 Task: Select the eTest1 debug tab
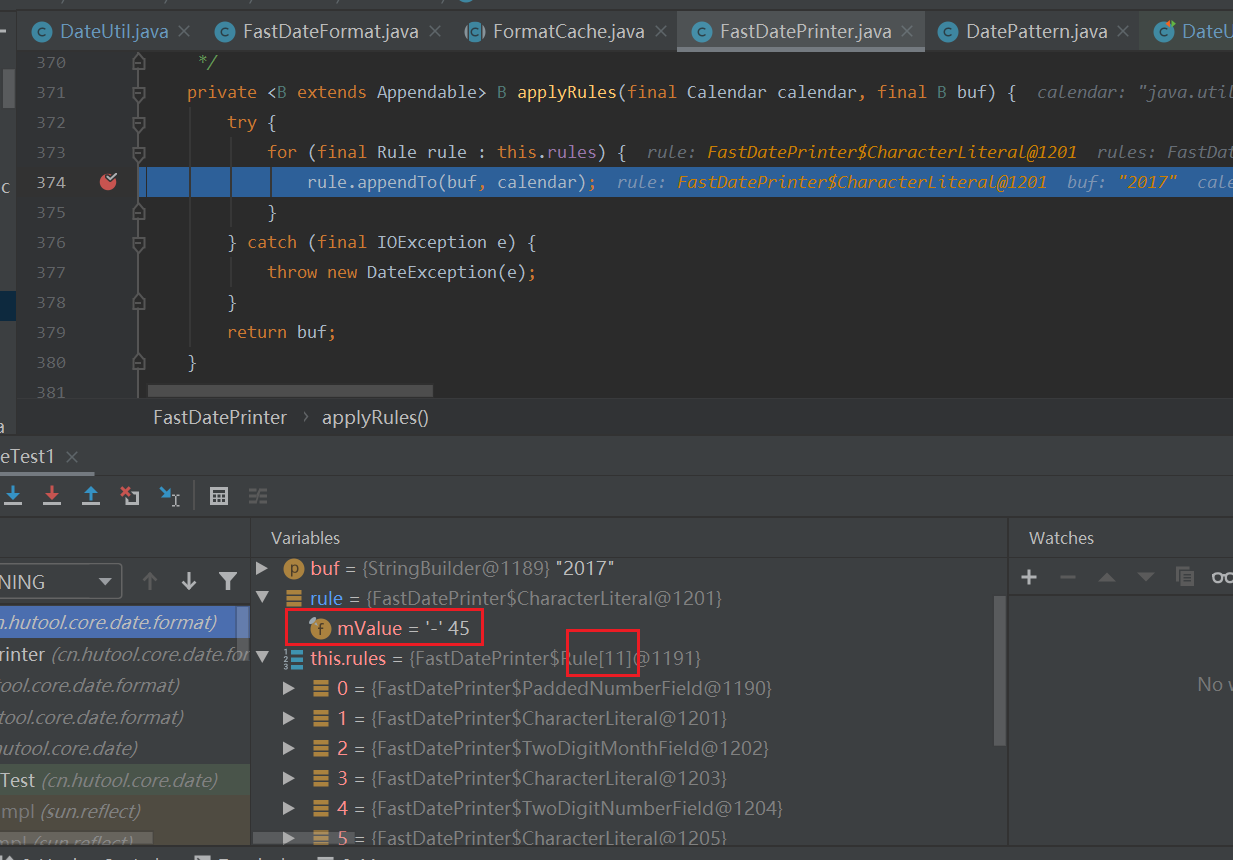tap(28, 457)
